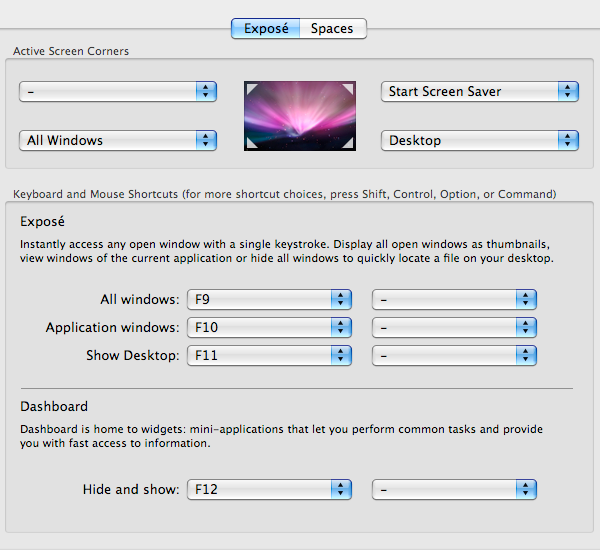Screen dimensions: 600x550
Task: Click the 'Show Desktop:' label
Action: (x=133, y=356)
